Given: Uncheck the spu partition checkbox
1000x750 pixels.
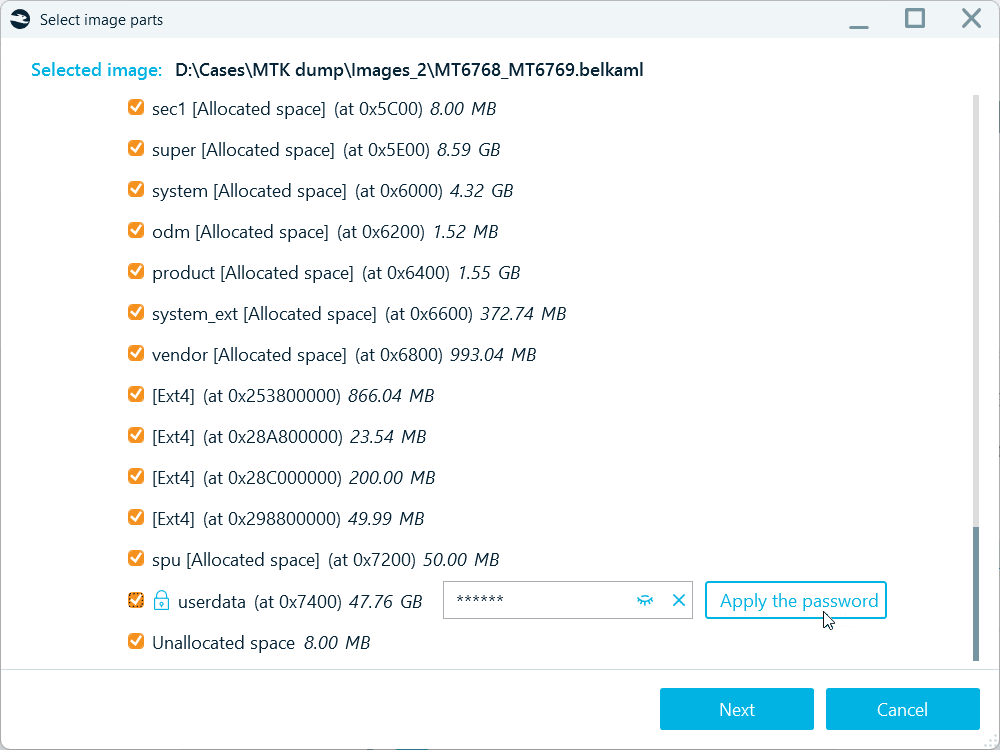Looking at the screenshot, I should pyautogui.click(x=136, y=558).
